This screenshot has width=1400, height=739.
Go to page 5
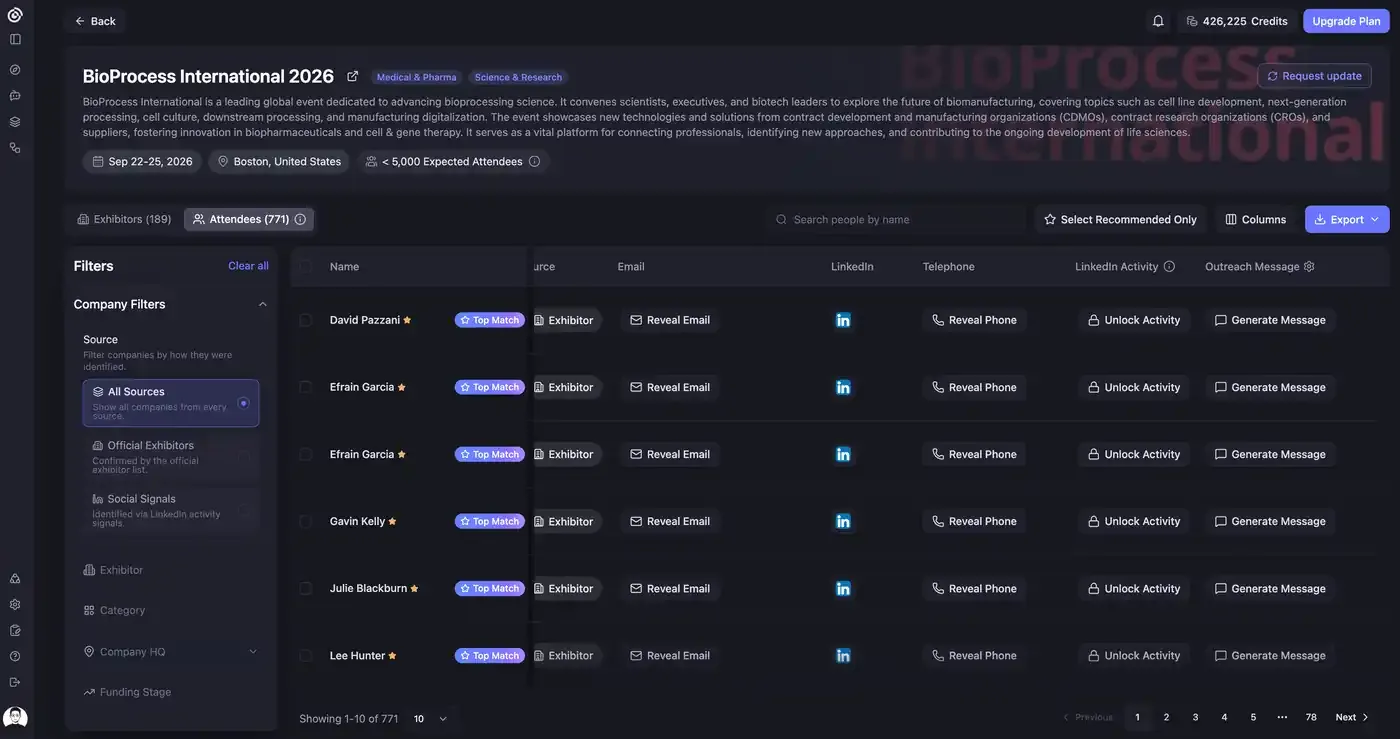click(1253, 717)
